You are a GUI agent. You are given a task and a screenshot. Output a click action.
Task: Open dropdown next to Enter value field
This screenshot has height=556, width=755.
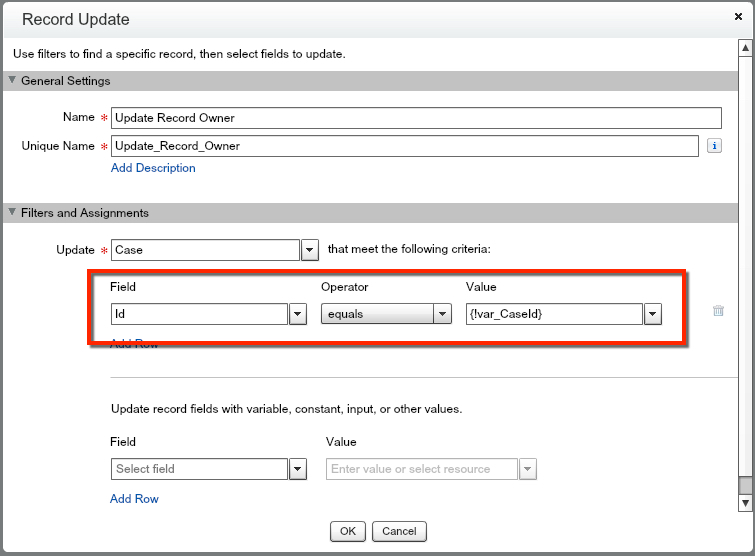tap(528, 469)
